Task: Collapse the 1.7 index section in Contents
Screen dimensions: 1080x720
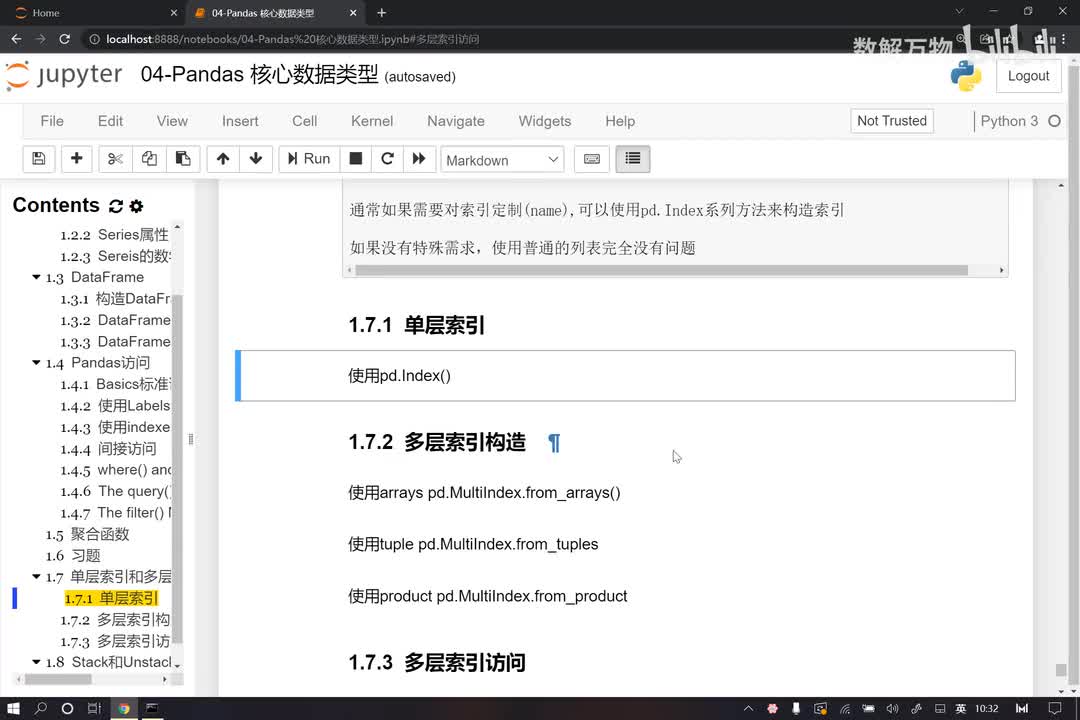Action: coord(36,577)
